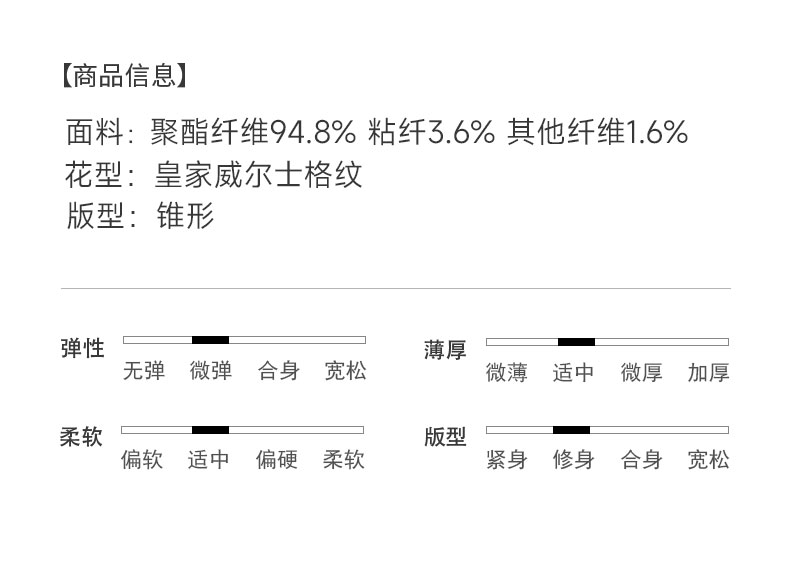
Task: Pick 加厚 on the 薄厚 scale
Action: pyautogui.click(x=708, y=373)
